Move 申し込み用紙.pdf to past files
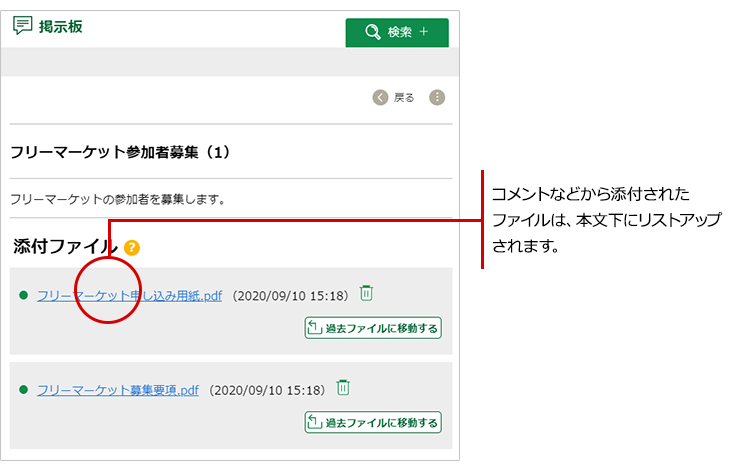 [x=373, y=328]
